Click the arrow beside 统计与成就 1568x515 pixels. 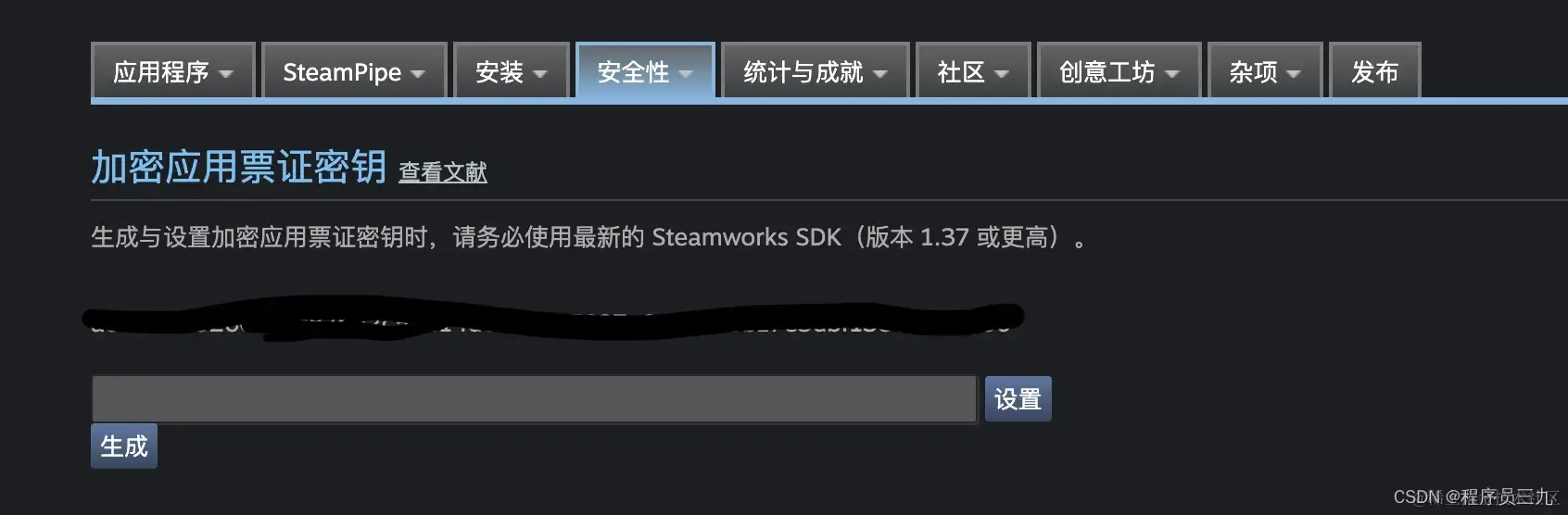point(880,73)
